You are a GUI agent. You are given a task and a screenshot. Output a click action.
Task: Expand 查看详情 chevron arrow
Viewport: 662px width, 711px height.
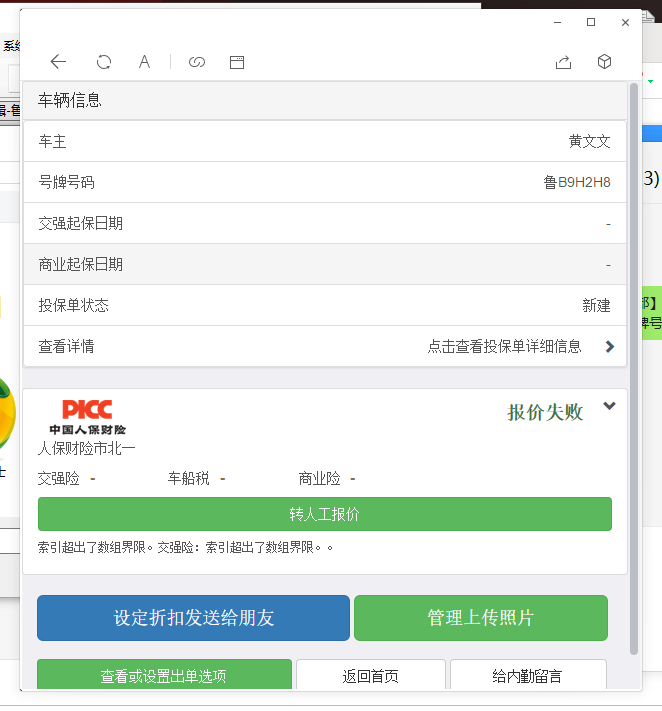(x=610, y=346)
